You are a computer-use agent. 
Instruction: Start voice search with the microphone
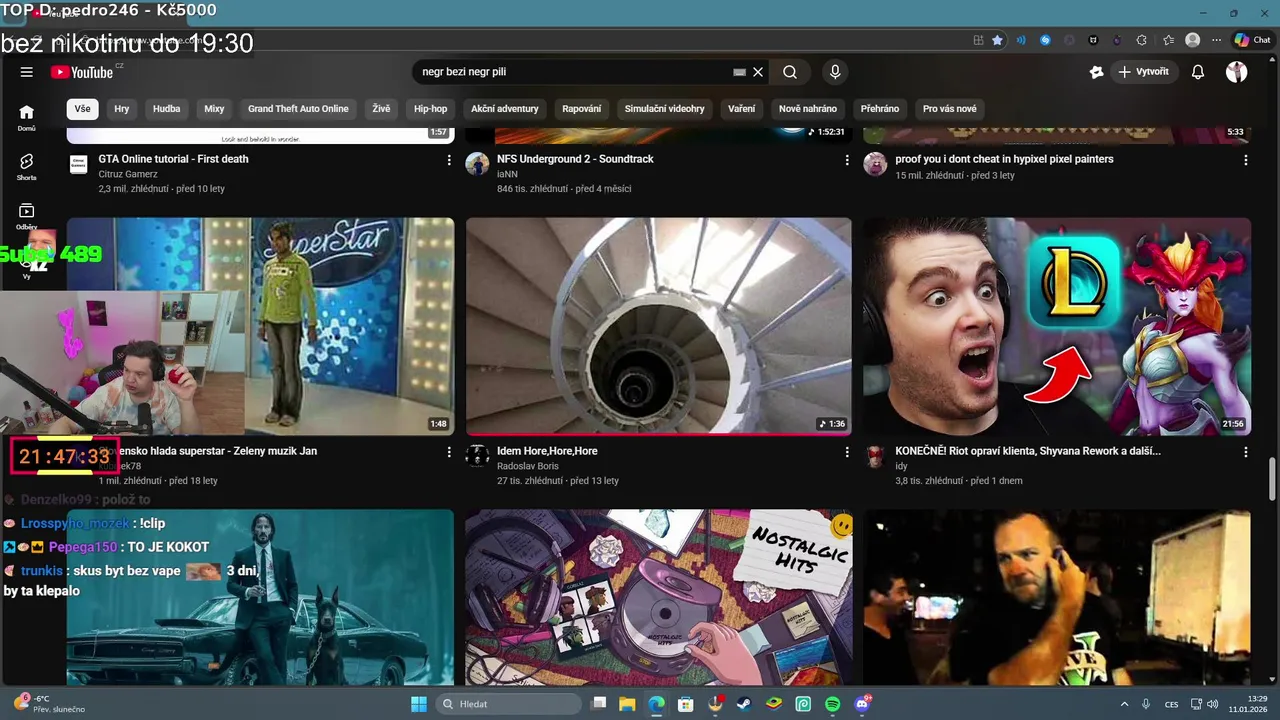[835, 72]
